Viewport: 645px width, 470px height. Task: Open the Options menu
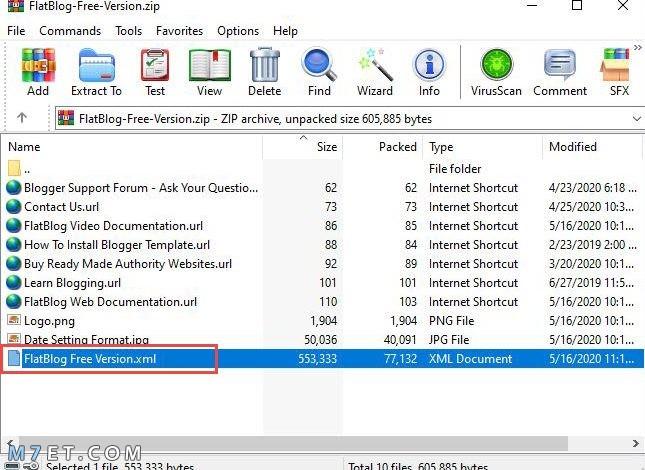tap(238, 31)
